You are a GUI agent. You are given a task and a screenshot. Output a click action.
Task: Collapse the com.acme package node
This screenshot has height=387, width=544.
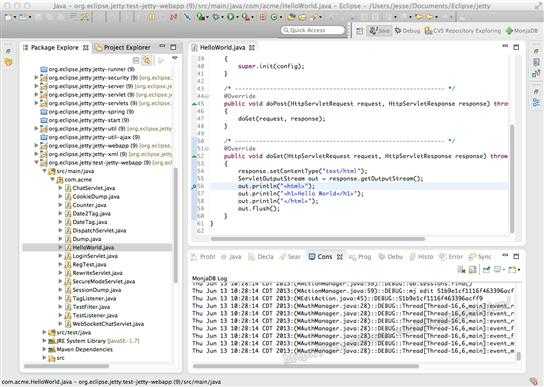(x=53, y=179)
